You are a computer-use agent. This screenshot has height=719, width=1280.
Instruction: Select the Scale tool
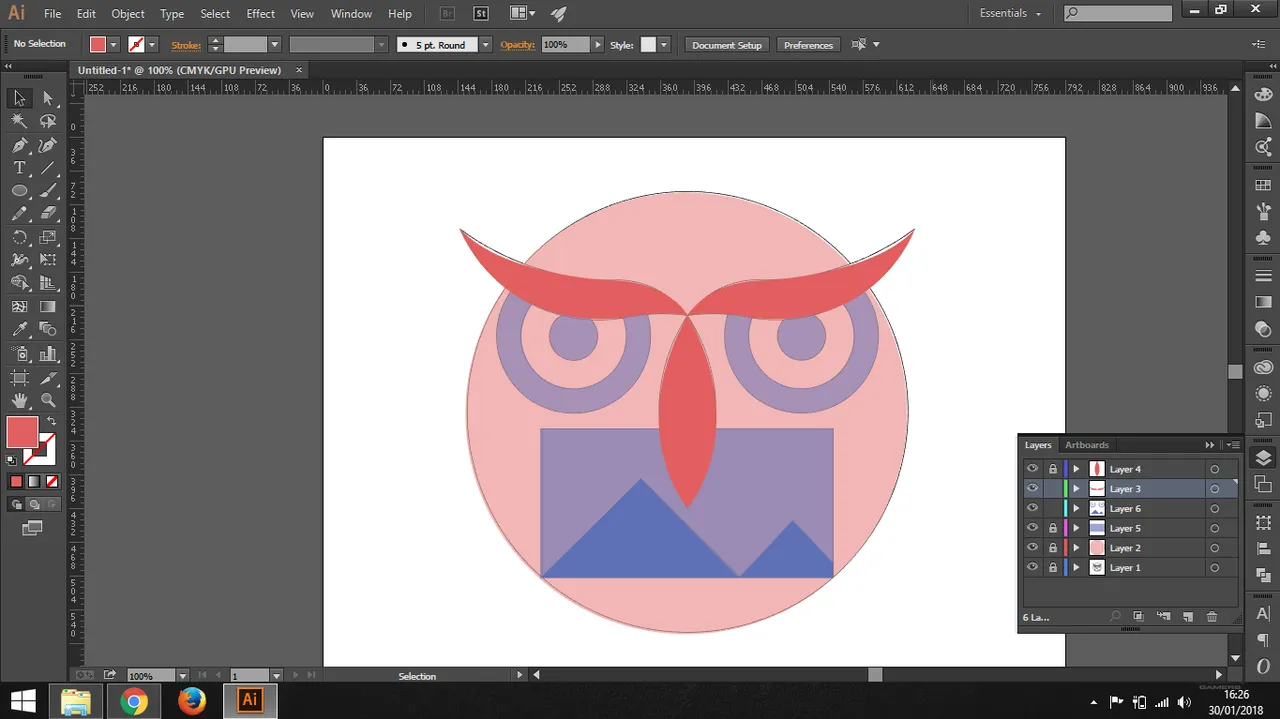(x=47, y=238)
